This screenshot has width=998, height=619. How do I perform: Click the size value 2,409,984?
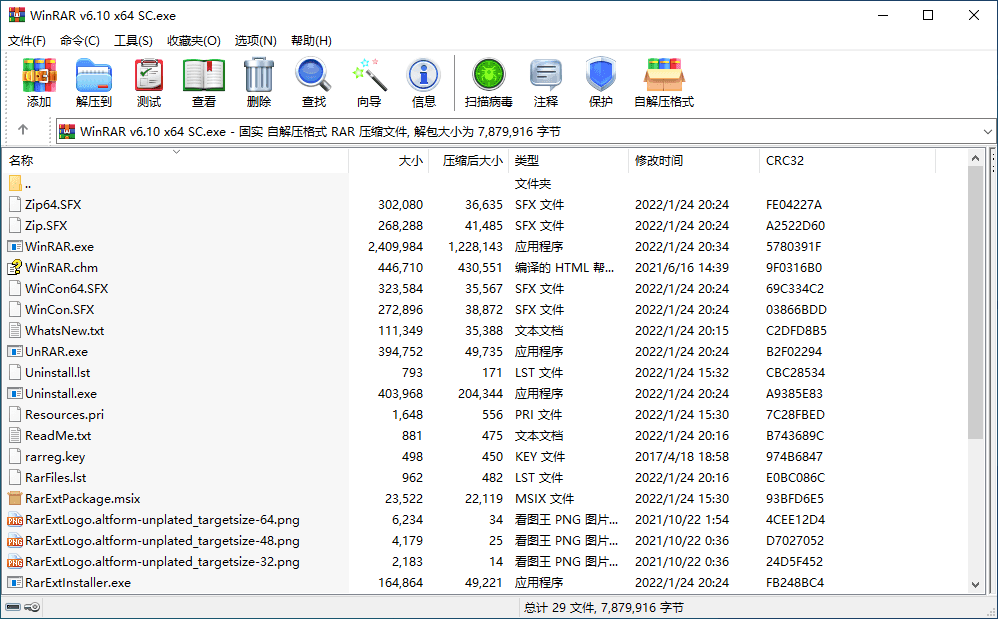point(395,246)
